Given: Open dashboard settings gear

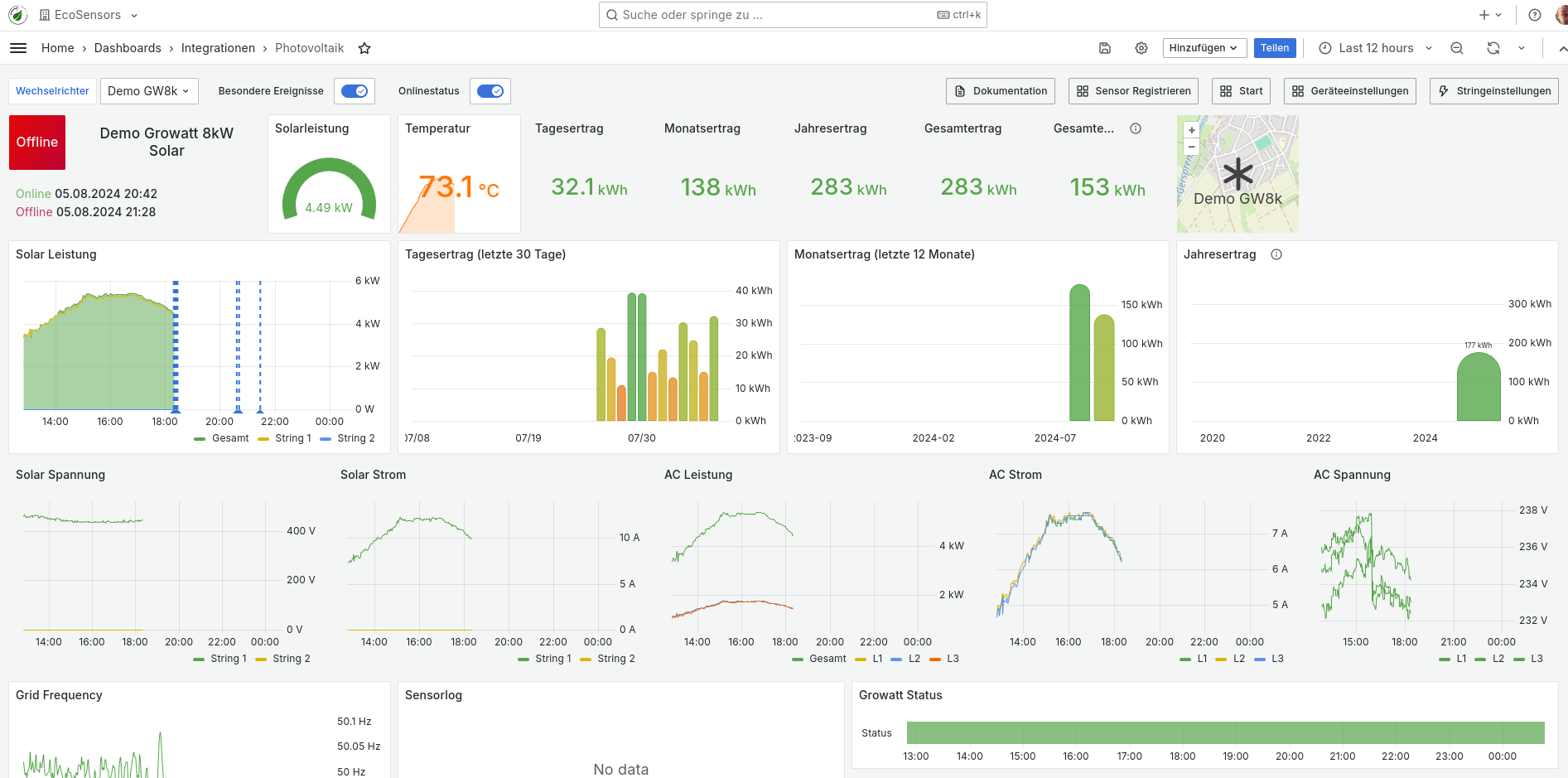Looking at the screenshot, I should click(1141, 48).
